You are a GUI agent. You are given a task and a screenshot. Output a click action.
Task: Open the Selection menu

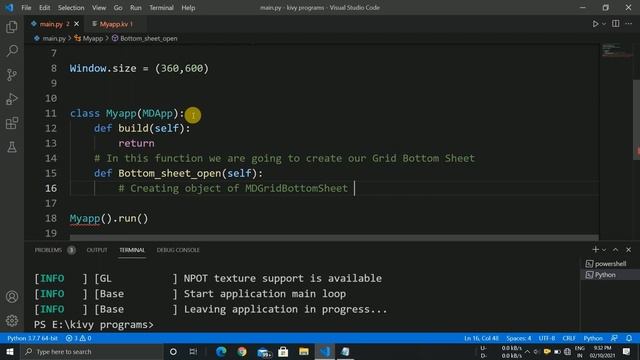71,8
